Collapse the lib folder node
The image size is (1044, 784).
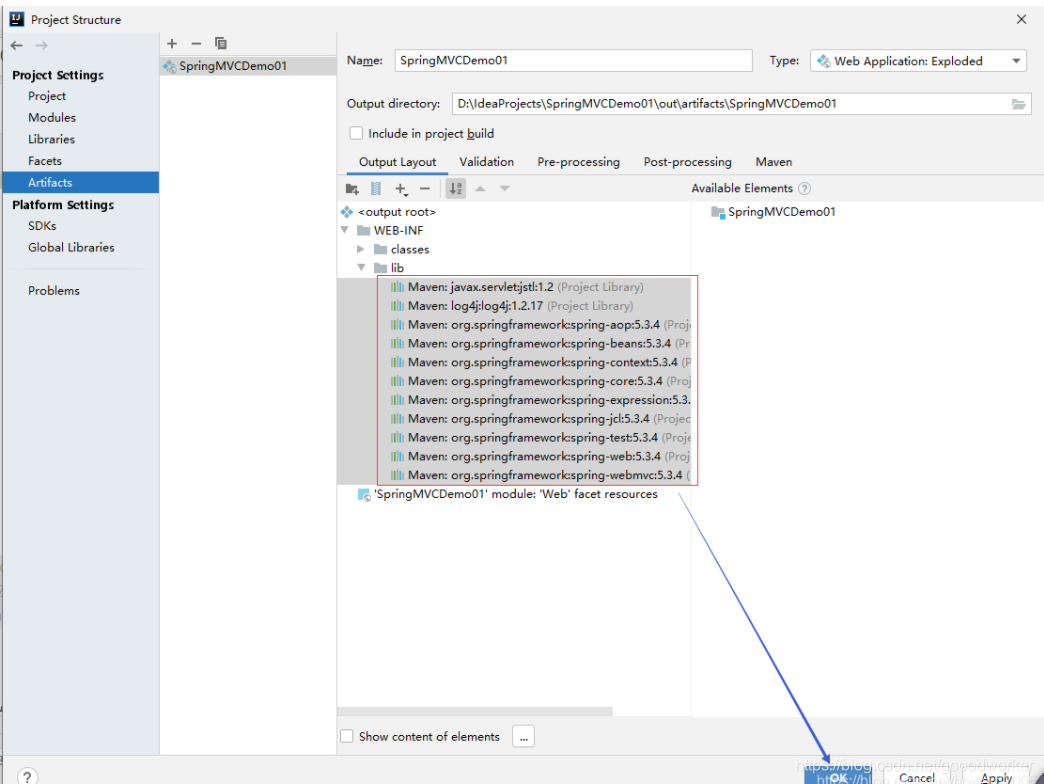coord(362,268)
